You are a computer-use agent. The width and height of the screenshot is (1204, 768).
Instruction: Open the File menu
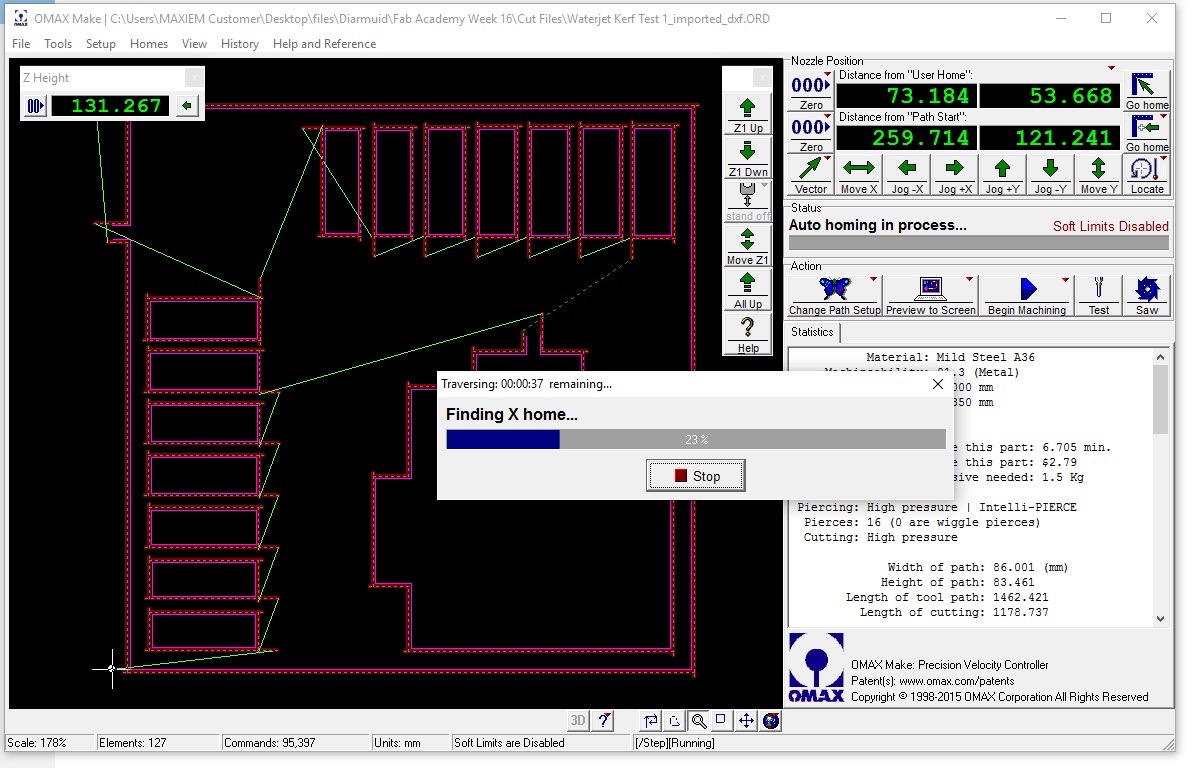21,44
